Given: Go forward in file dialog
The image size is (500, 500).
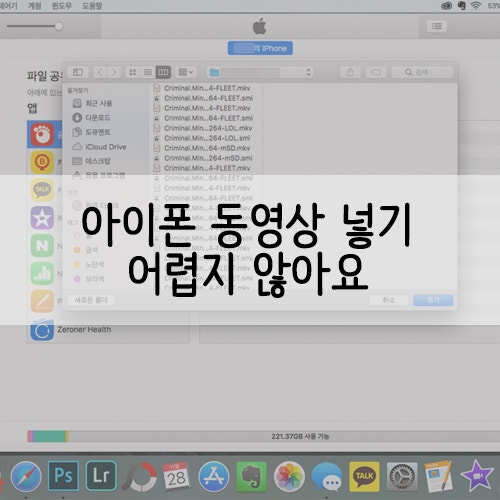Looking at the screenshot, I should (114, 72).
